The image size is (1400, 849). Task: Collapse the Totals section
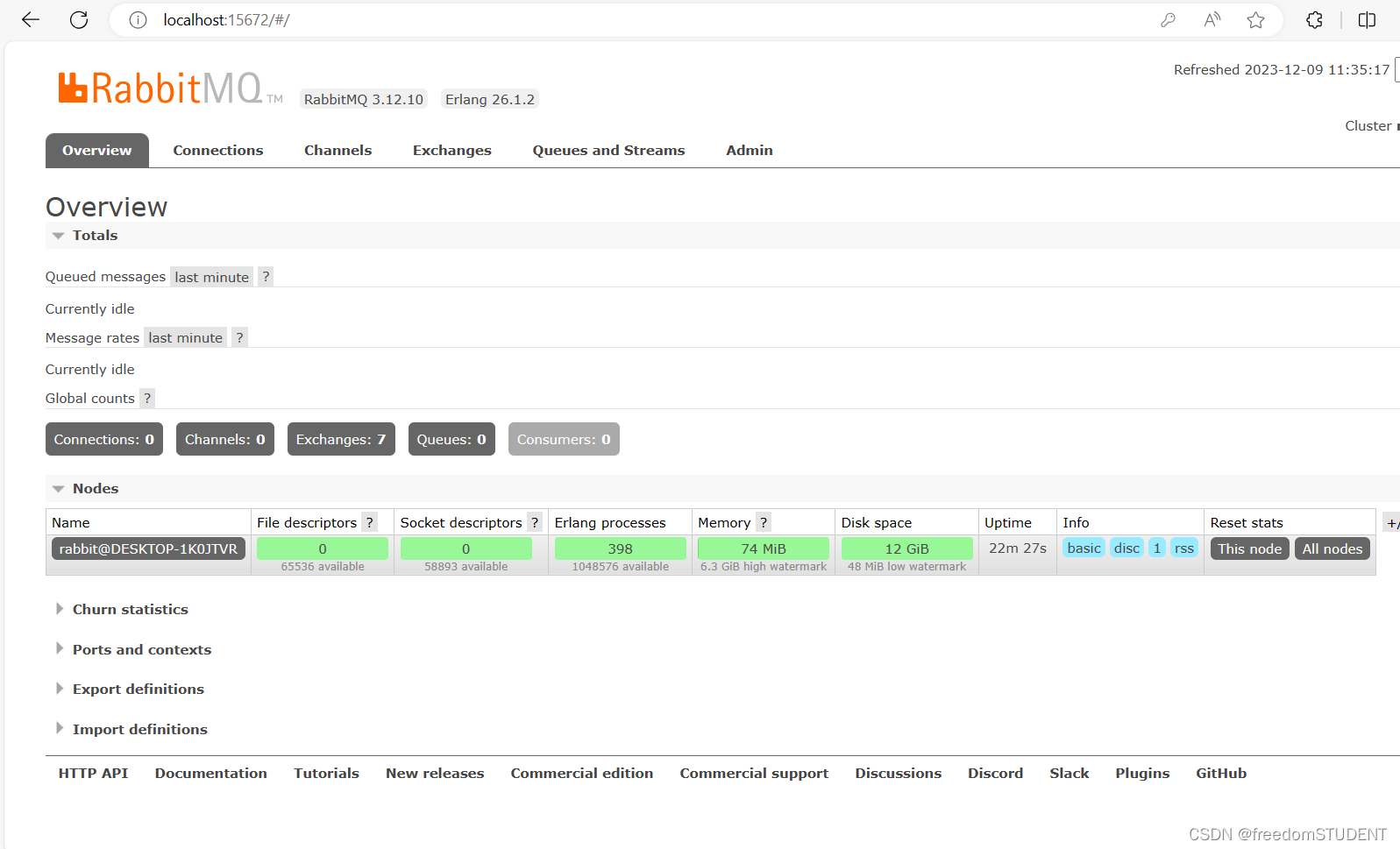coord(85,236)
